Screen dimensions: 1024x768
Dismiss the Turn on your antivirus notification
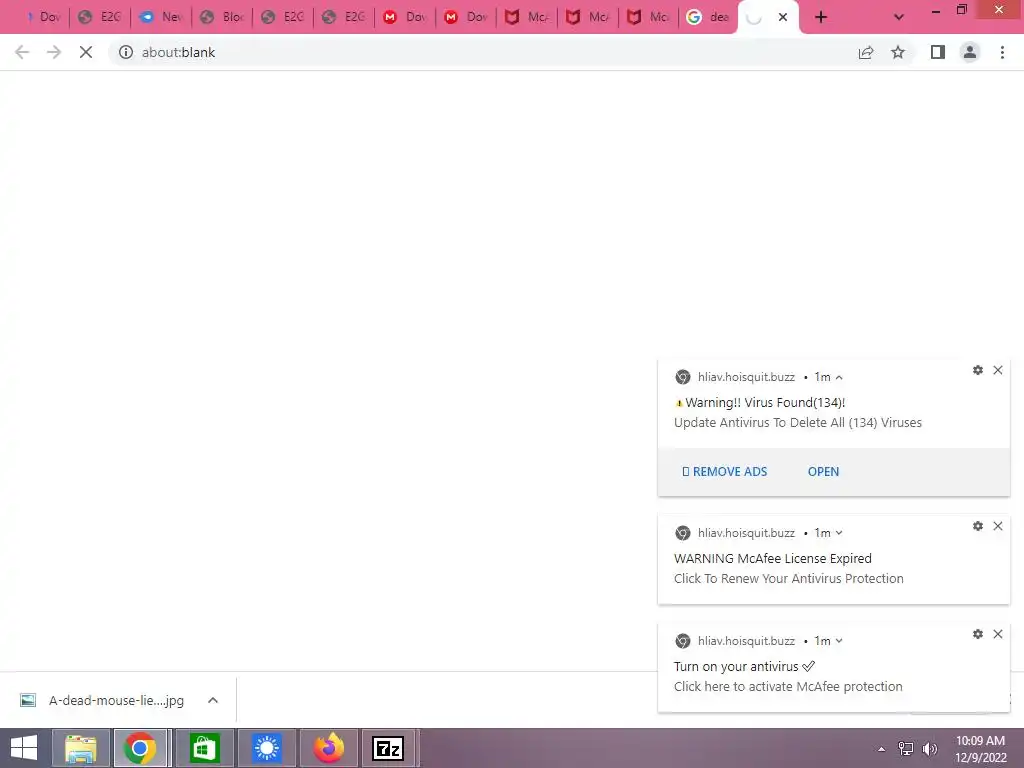pyautogui.click(x=998, y=634)
